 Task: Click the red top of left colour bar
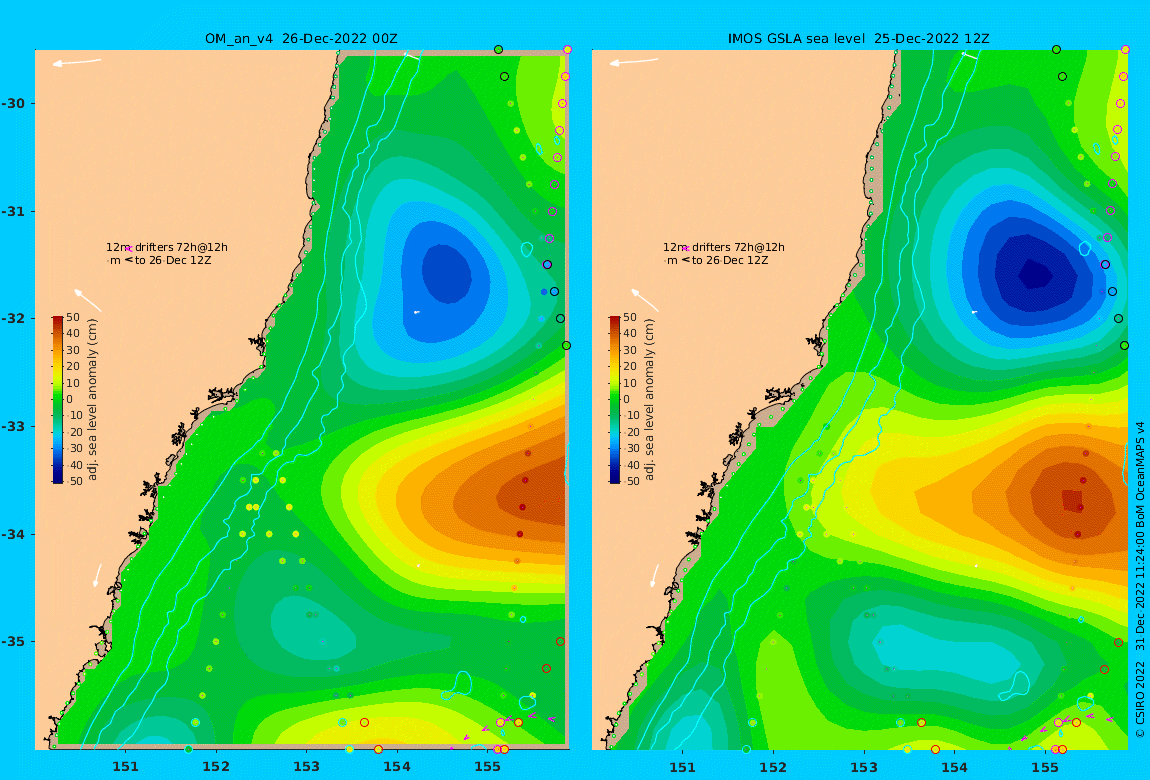pyautogui.click(x=57, y=320)
